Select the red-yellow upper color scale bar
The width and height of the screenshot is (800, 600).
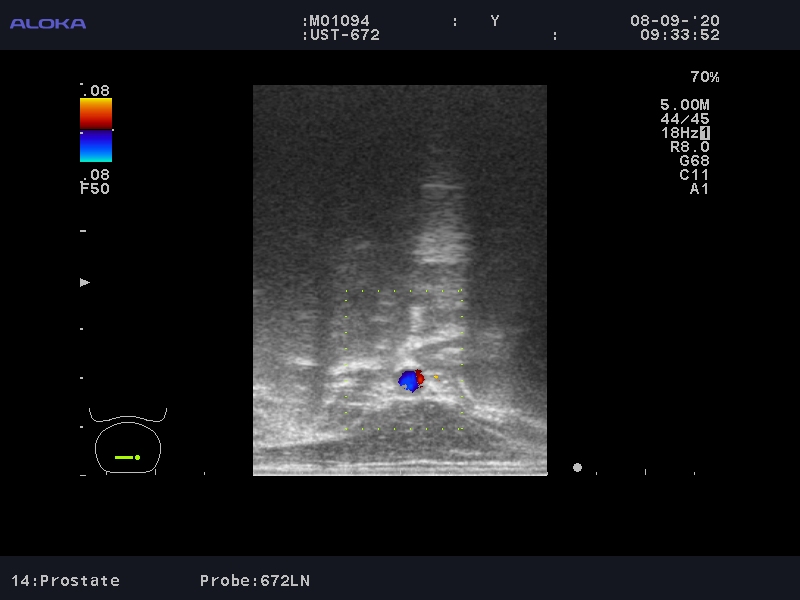pos(96,113)
